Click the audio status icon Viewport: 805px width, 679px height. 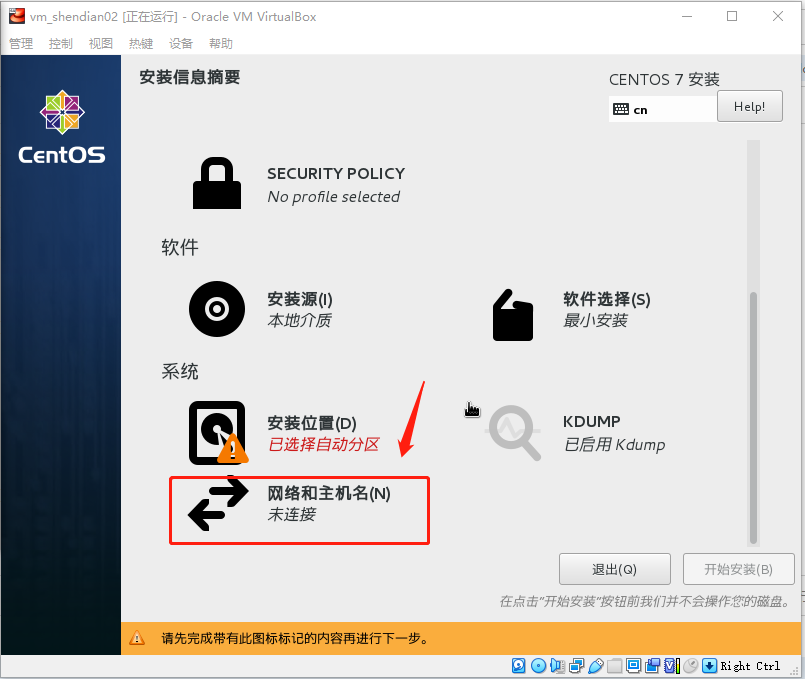[558, 666]
